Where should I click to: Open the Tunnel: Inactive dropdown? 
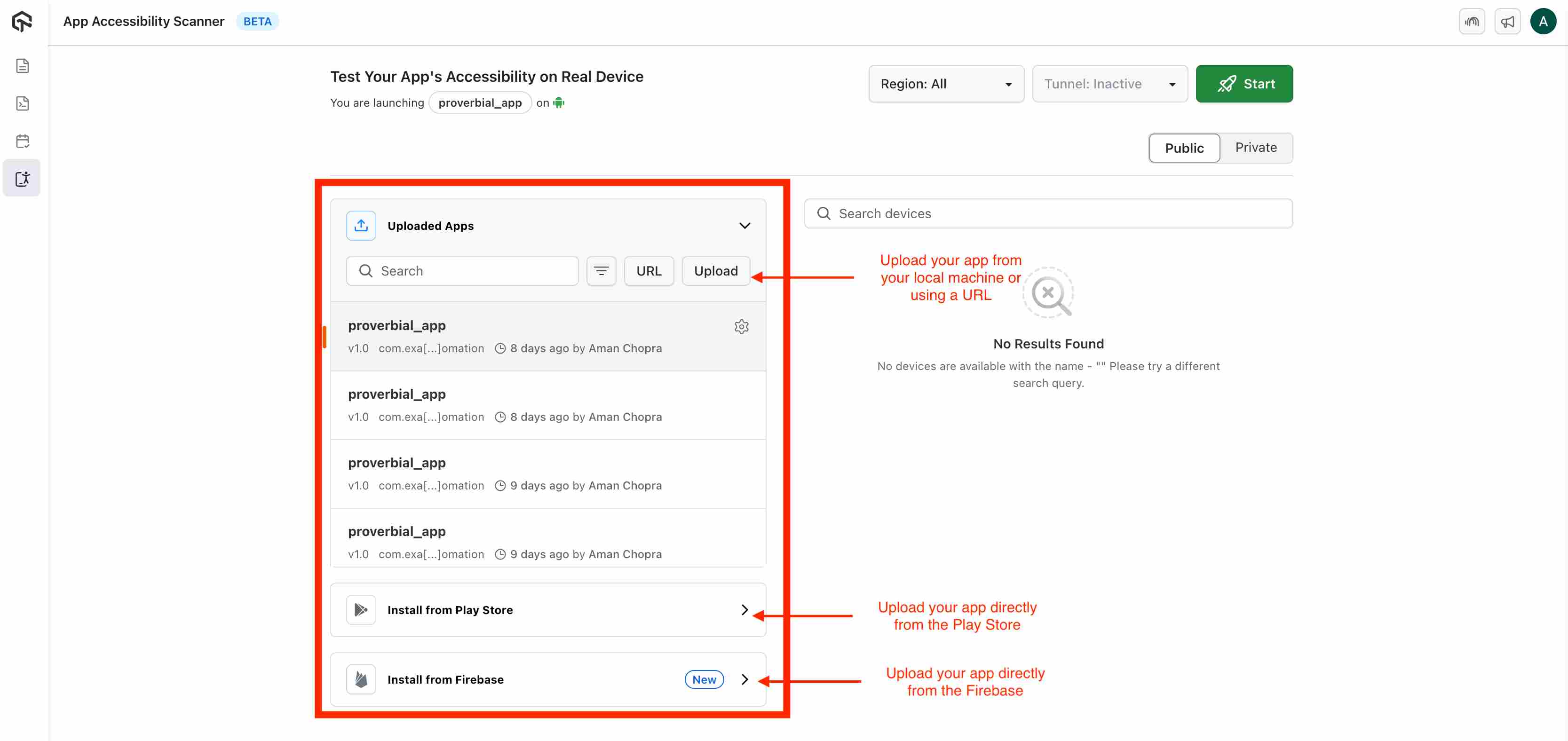[x=1109, y=84]
